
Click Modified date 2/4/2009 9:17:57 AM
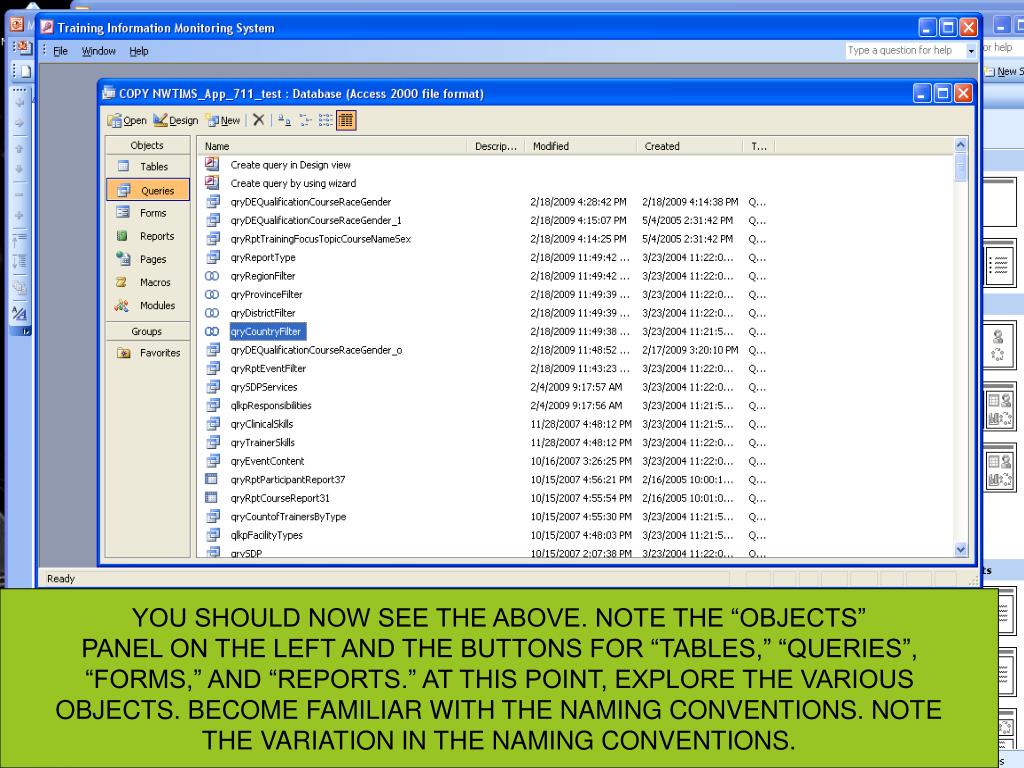click(x=577, y=387)
